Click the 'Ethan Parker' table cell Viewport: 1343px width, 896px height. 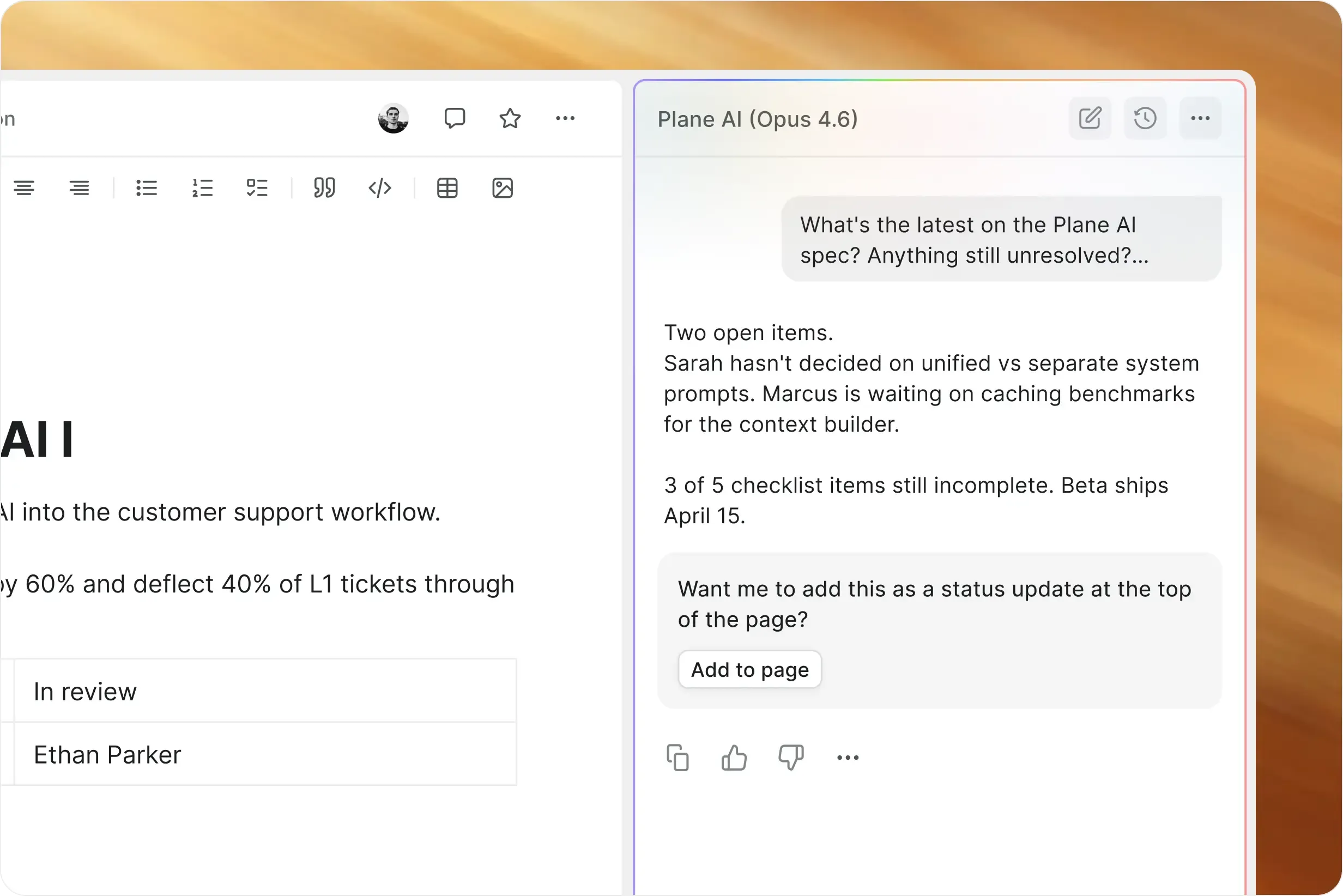tap(265, 754)
